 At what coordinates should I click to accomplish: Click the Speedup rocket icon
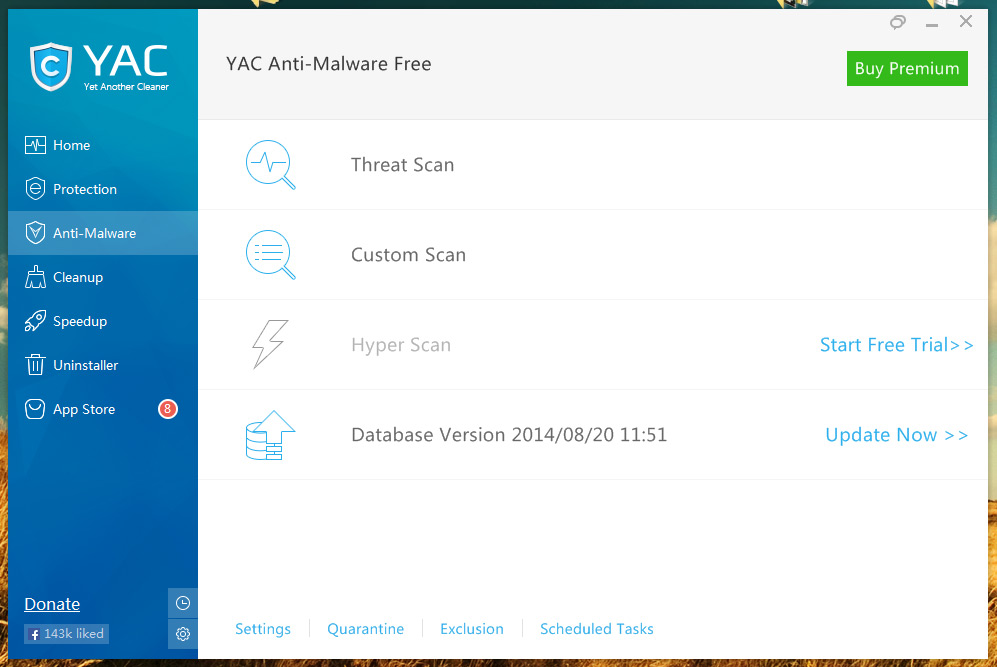35,321
